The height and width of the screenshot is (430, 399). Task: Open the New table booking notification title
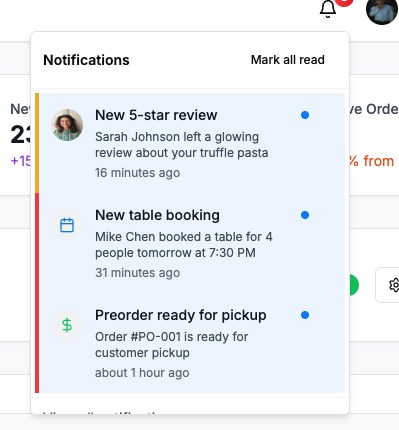[x=157, y=215]
